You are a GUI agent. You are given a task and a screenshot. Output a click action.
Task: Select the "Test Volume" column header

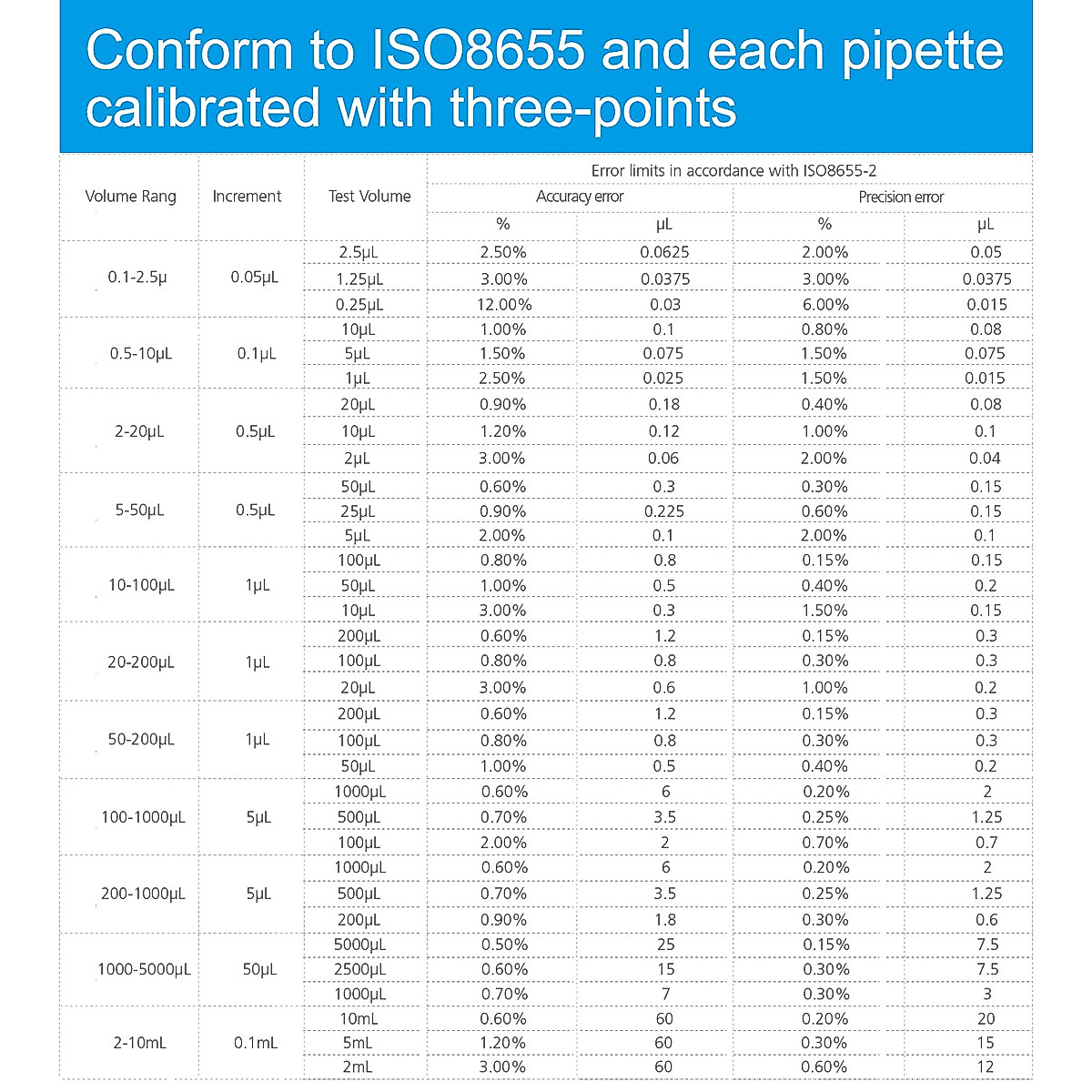pyautogui.click(x=369, y=197)
